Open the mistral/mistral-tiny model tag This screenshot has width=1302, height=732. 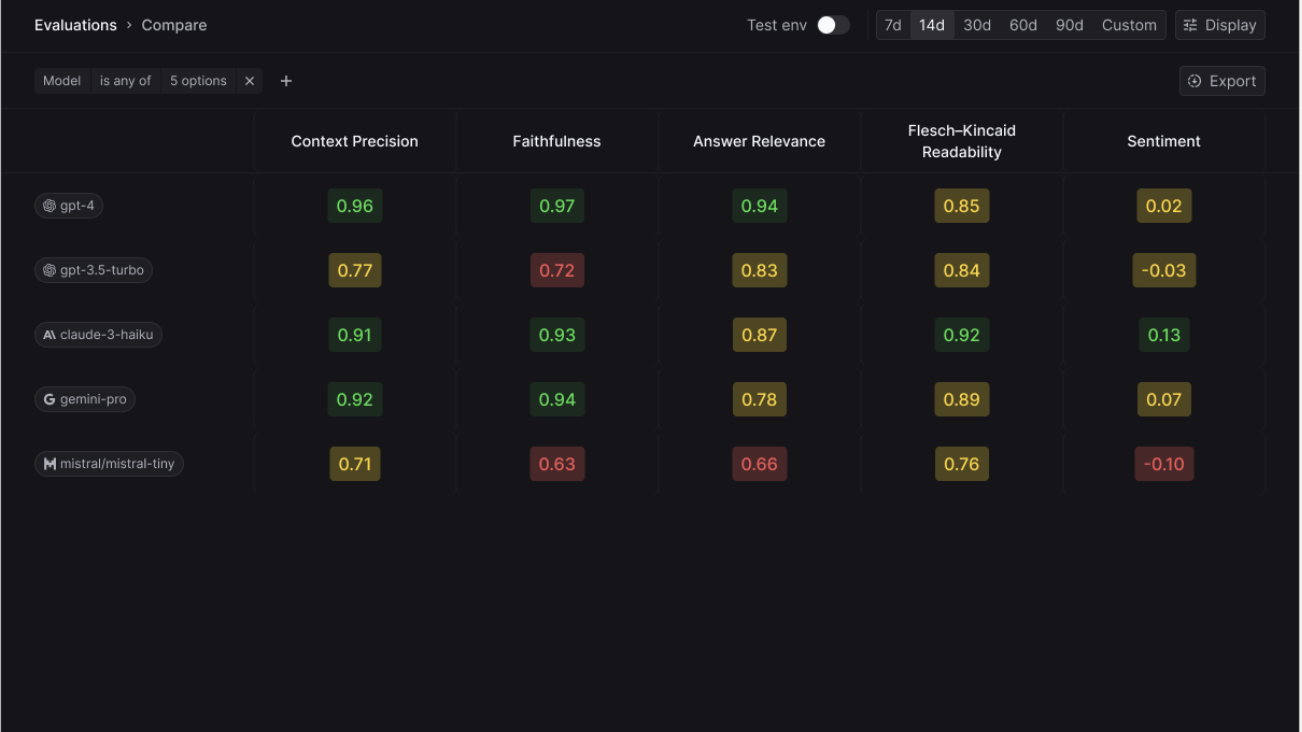[x=109, y=464]
